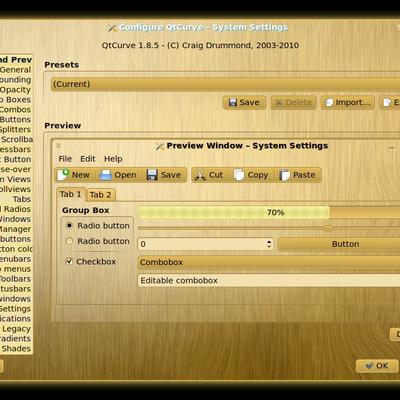Click the preview Button
400x400 pixels.
coord(339,244)
